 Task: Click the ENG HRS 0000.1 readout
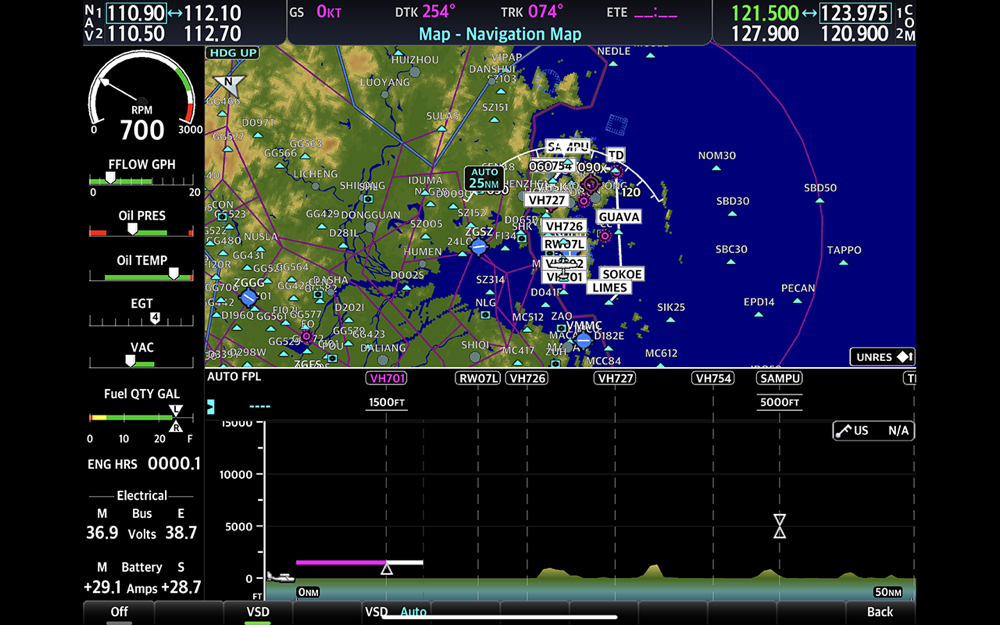click(144, 464)
